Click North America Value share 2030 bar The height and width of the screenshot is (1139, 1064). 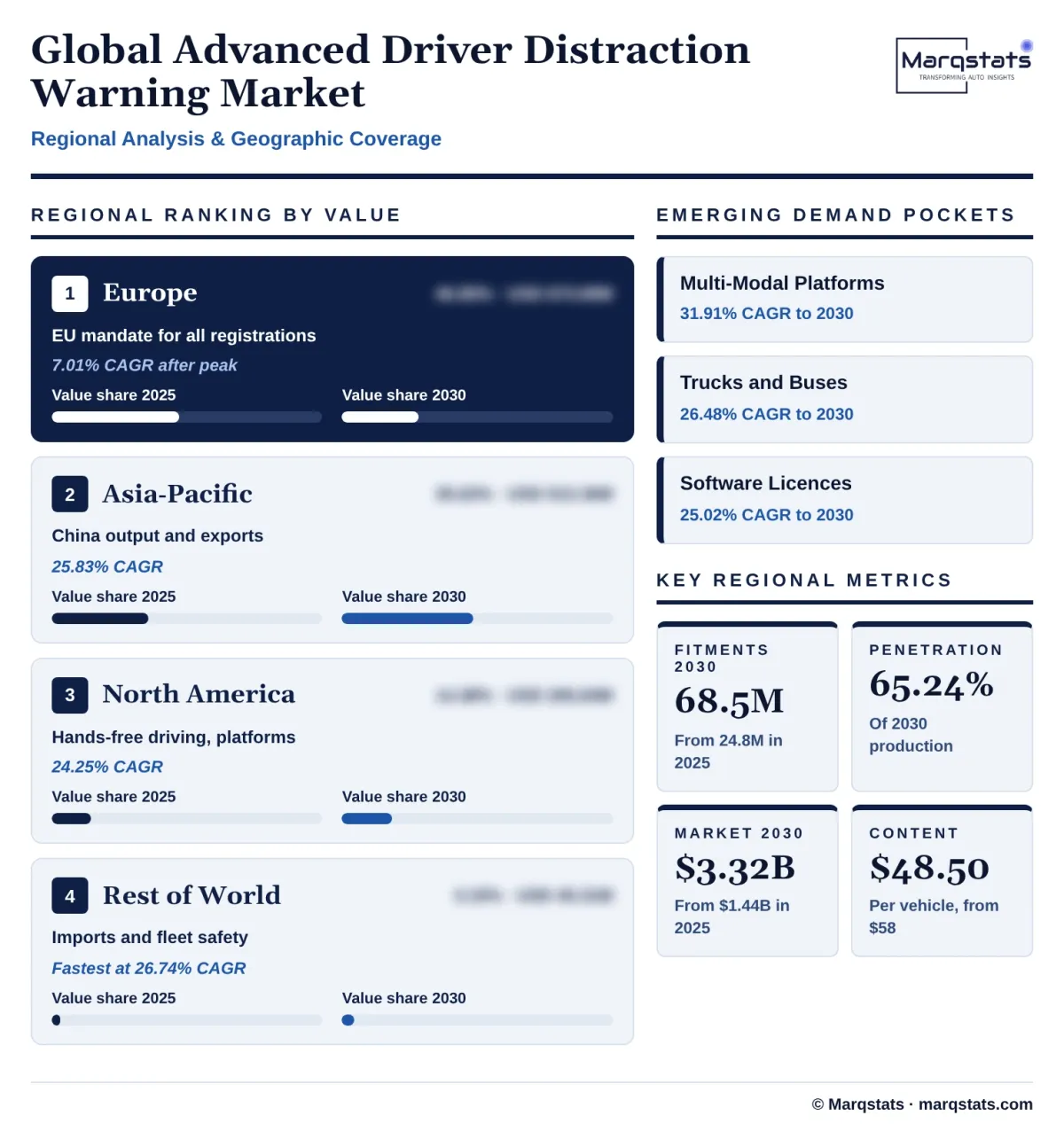click(x=477, y=819)
